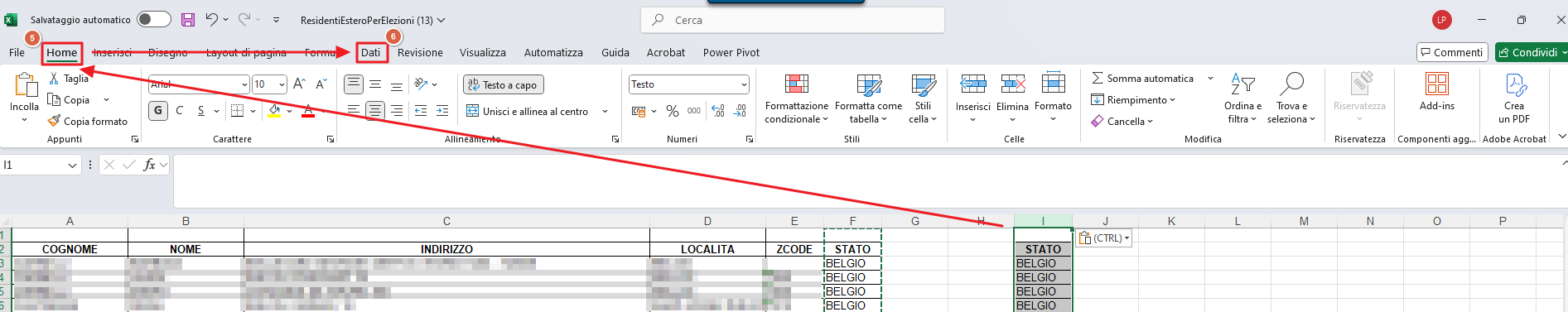Align text to middle vertically

tap(375, 84)
